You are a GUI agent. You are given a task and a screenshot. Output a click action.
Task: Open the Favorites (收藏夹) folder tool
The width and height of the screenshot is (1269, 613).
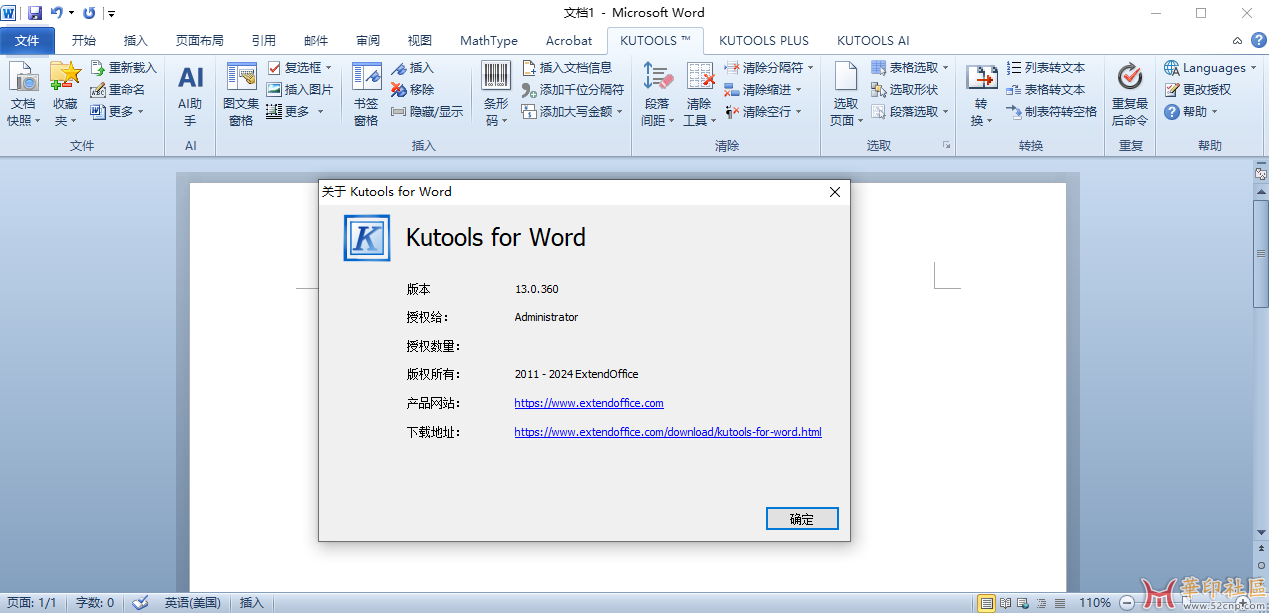coord(65,94)
